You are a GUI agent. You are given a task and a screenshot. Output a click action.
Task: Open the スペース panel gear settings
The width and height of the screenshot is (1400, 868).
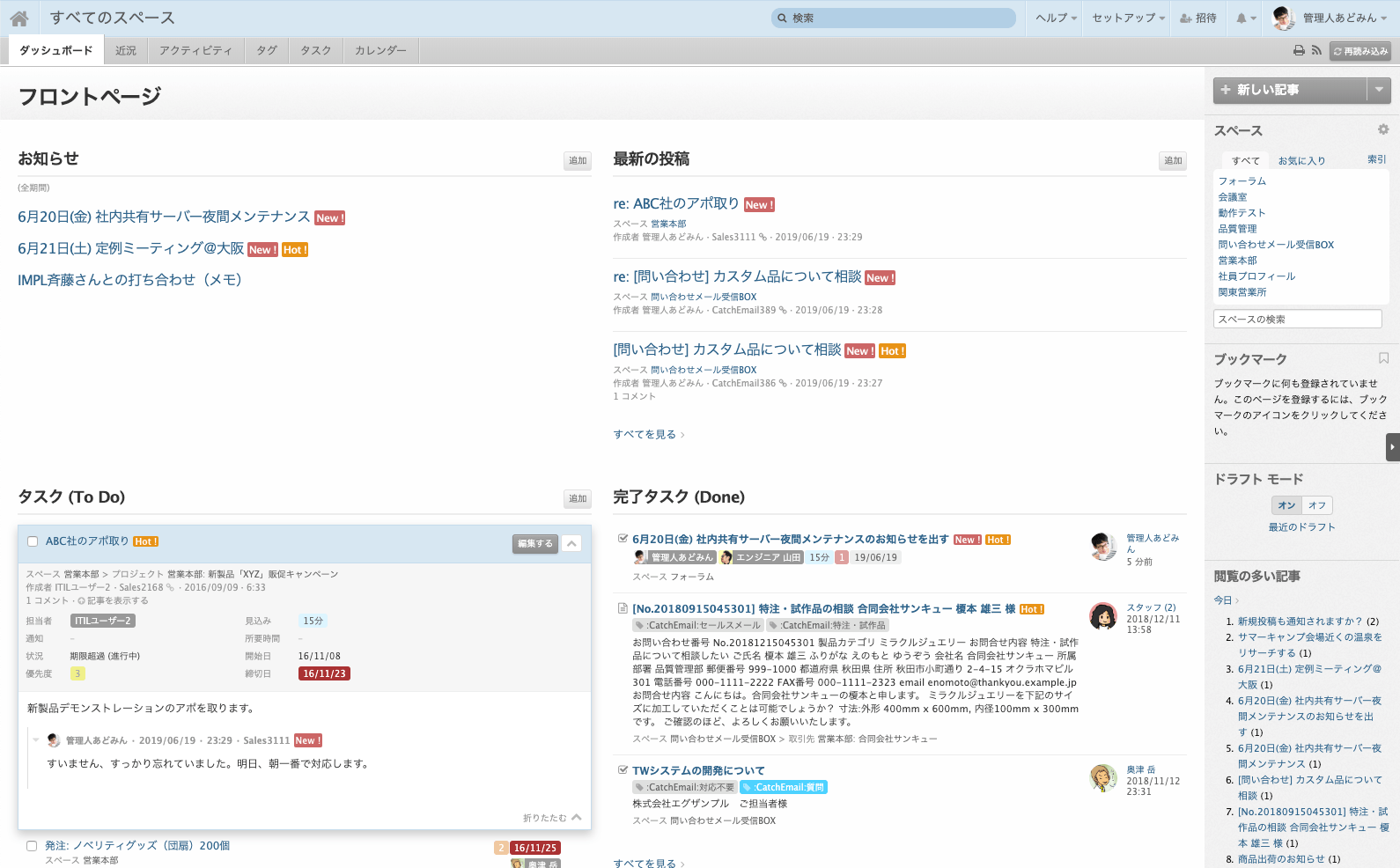pyautogui.click(x=1383, y=129)
